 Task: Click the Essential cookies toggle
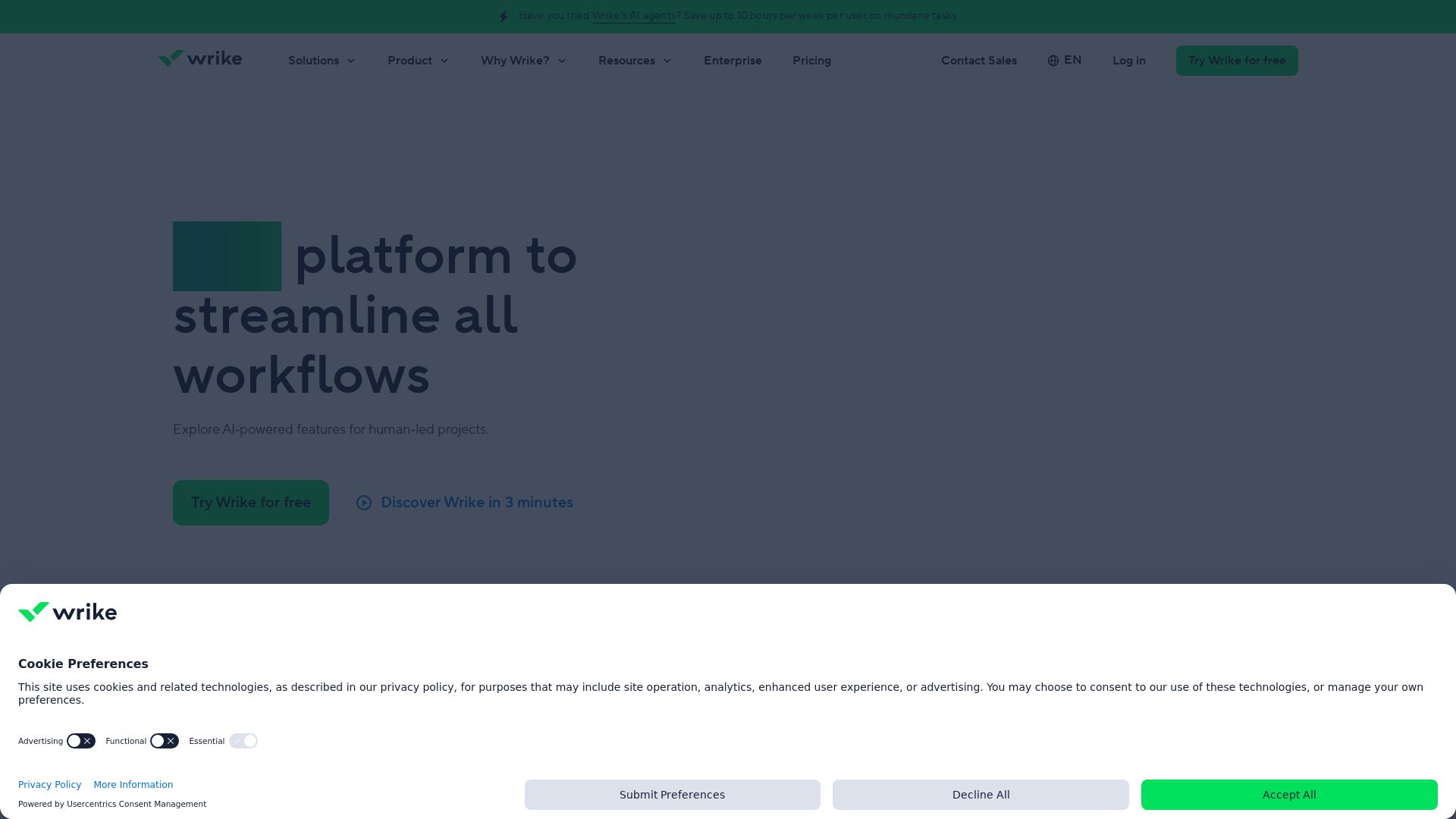tap(243, 741)
